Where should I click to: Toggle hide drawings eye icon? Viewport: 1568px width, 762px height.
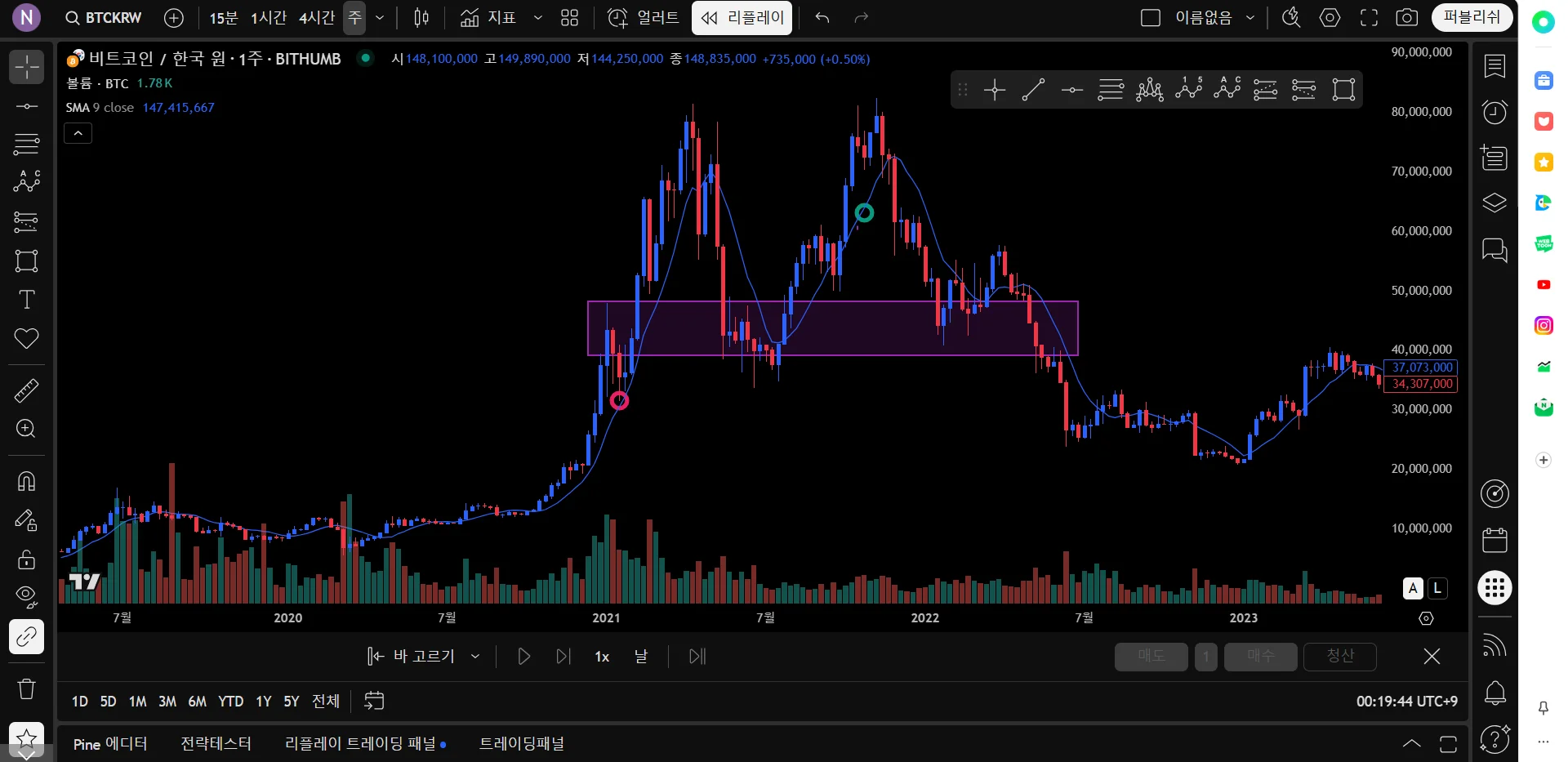(x=26, y=597)
